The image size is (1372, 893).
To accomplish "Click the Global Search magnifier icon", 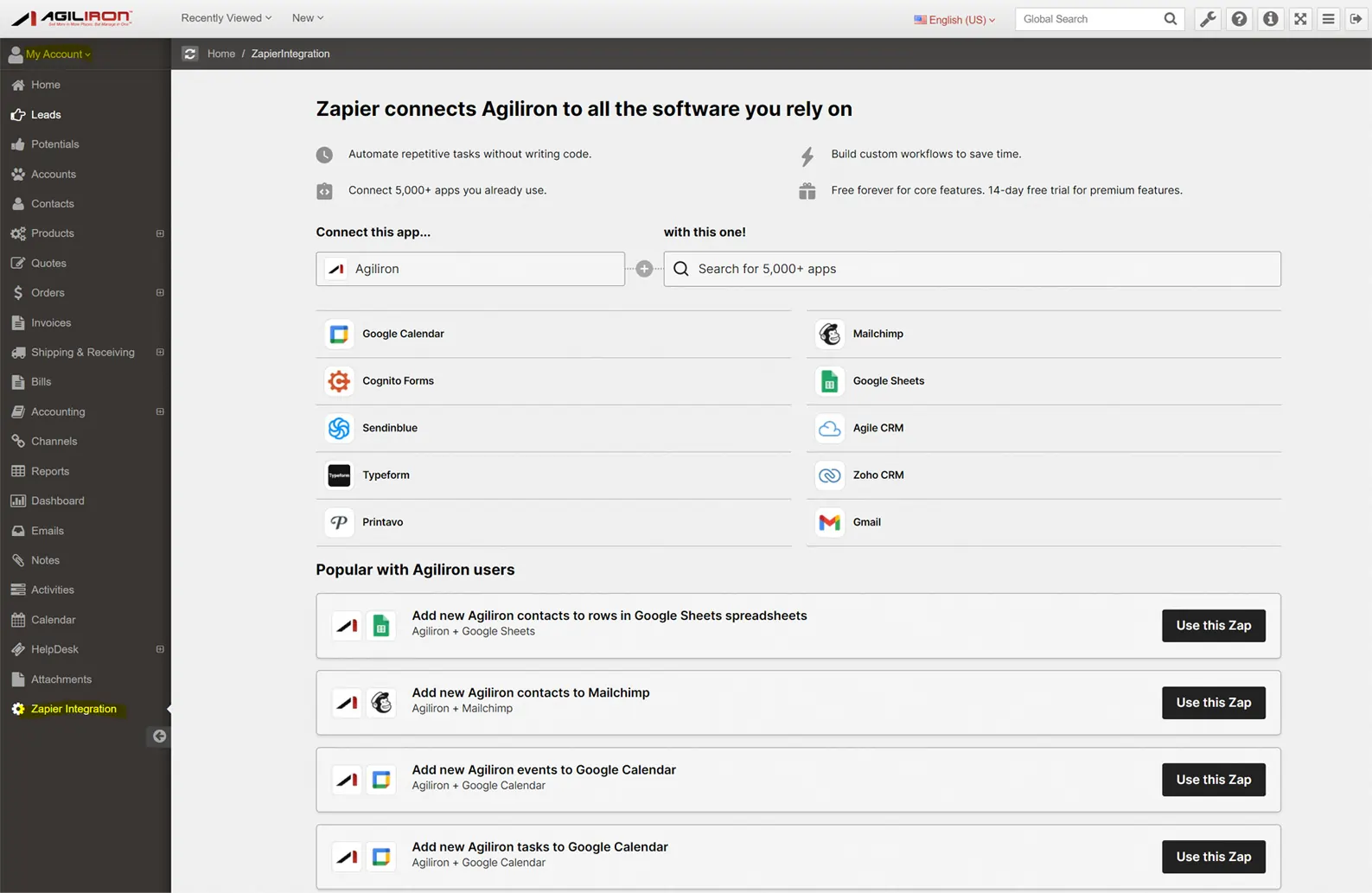I will click(1170, 19).
